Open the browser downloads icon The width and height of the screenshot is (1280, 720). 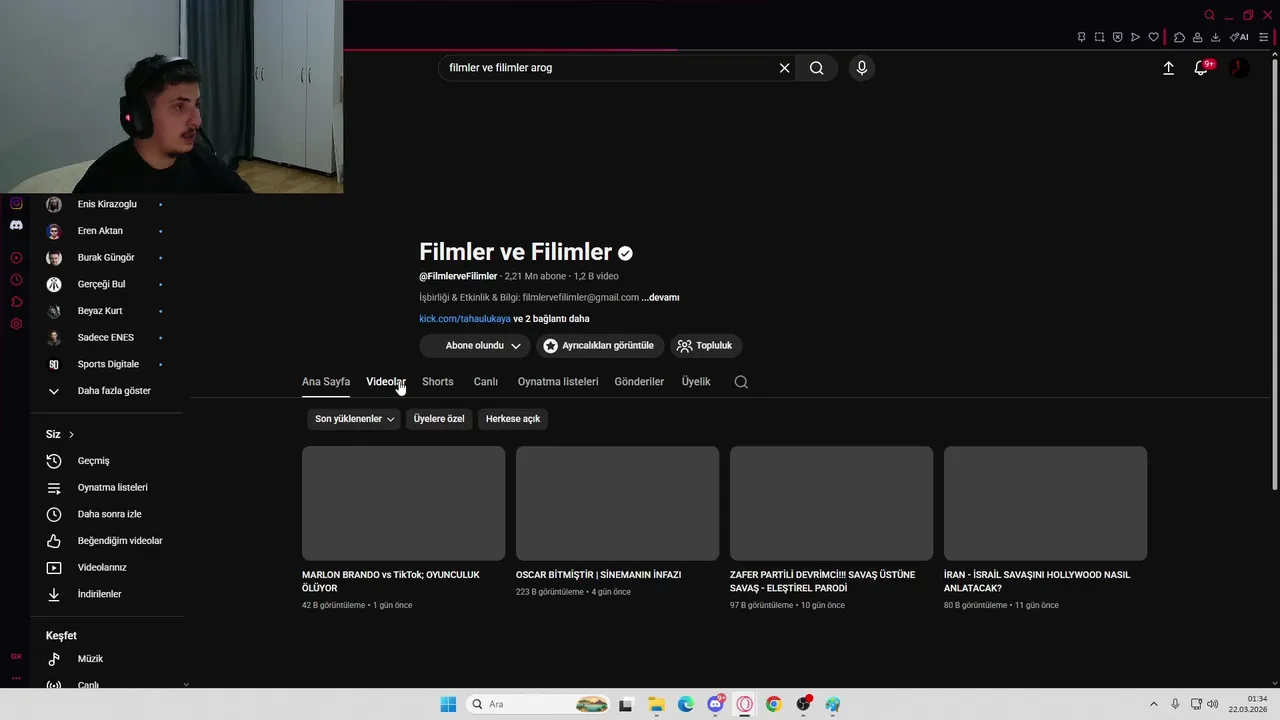point(1215,37)
